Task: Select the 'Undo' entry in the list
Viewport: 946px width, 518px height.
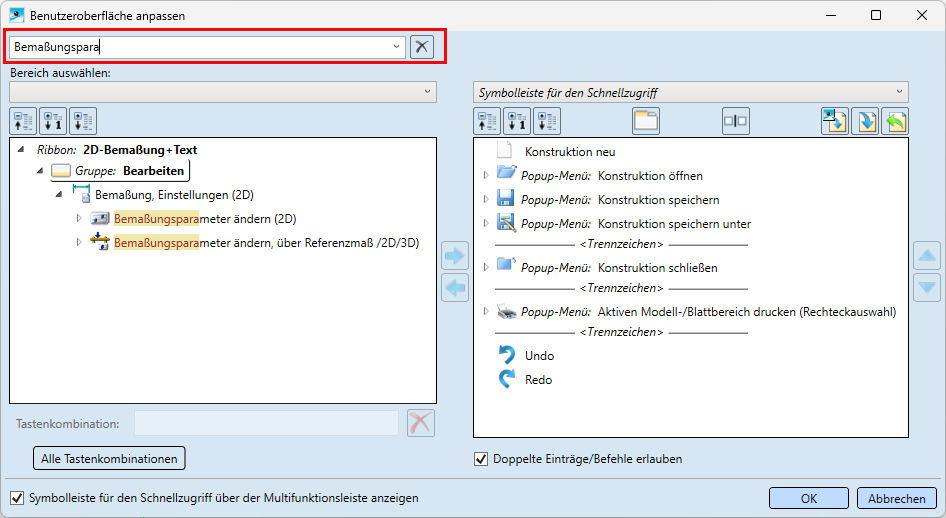Action: pyautogui.click(x=539, y=356)
